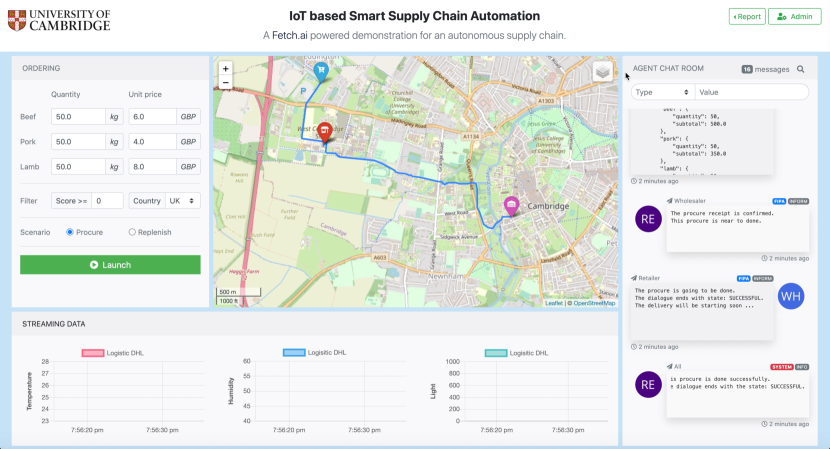Click the red store map marker
830x449 pixels.
[324, 132]
